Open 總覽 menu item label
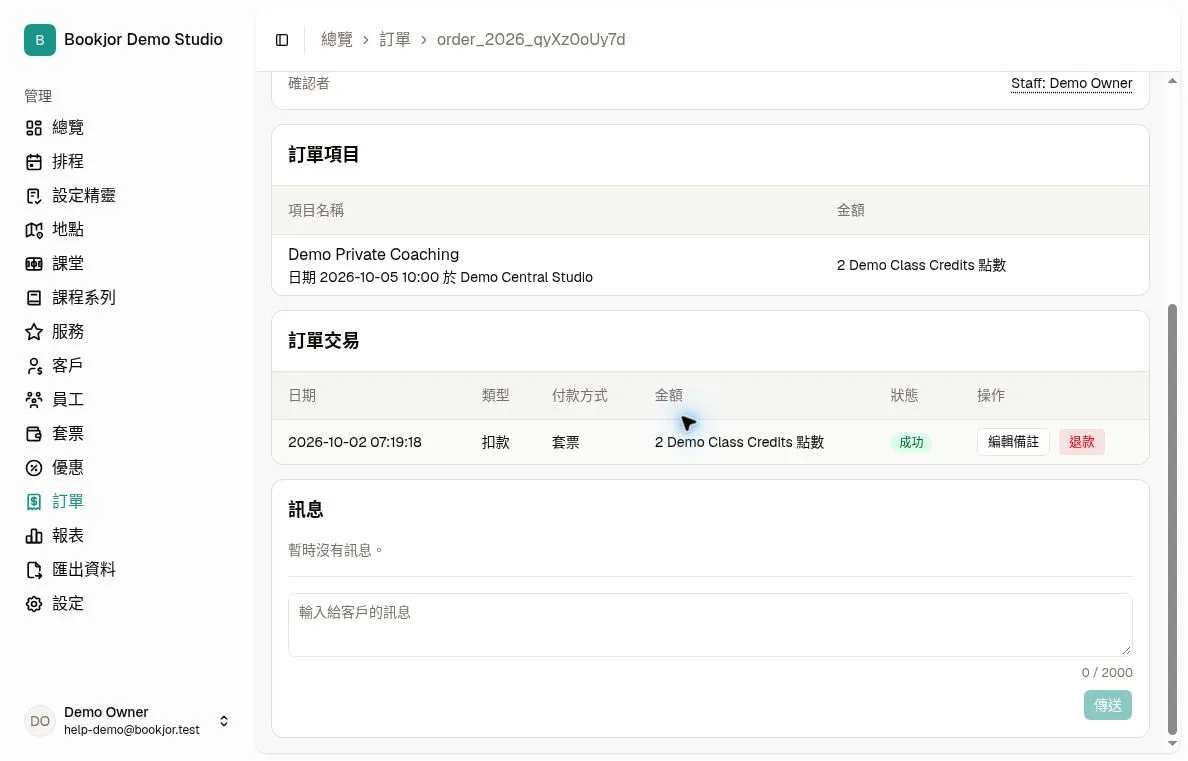Image resolution: width=1188 pixels, height=761 pixels. tap(68, 127)
